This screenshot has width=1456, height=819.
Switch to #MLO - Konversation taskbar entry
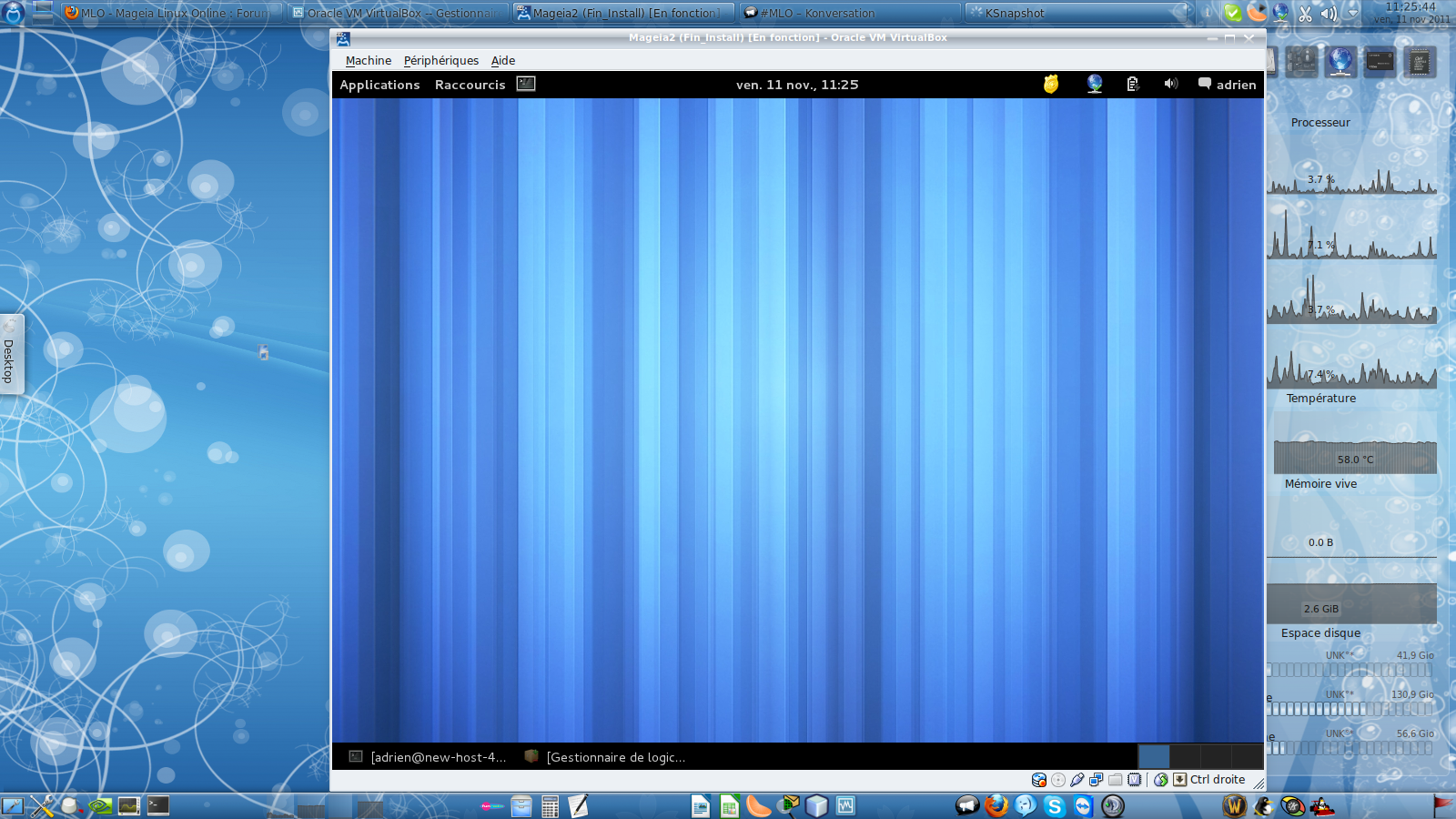(850, 13)
